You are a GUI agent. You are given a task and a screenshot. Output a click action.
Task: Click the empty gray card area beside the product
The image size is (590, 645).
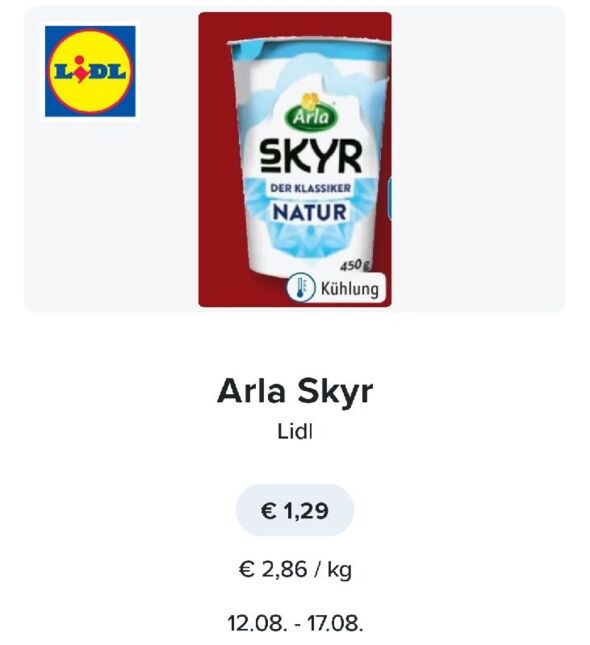[x=477, y=160]
